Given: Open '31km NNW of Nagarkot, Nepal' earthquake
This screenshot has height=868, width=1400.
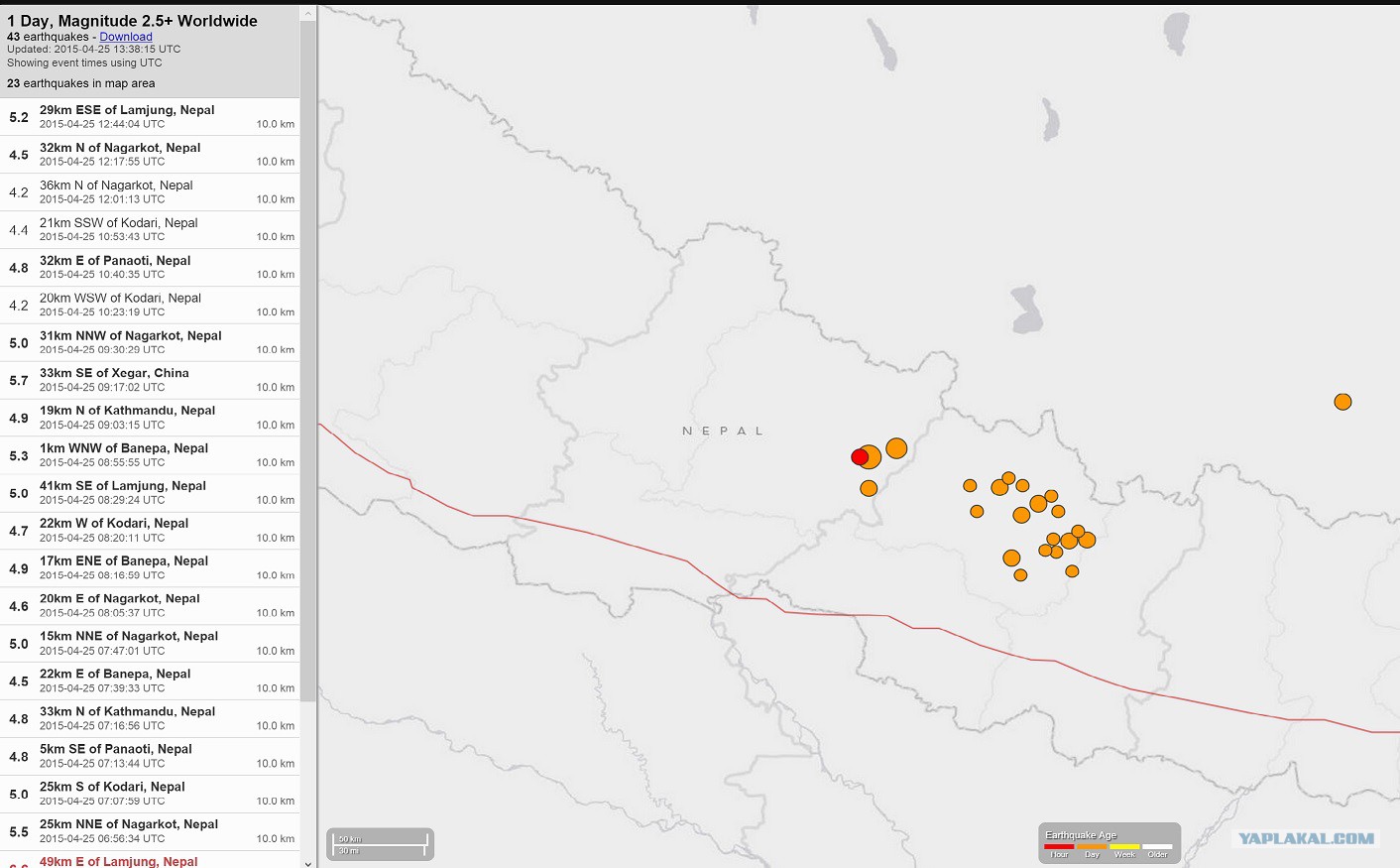Looking at the screenshot, I should click(x=150, y=343).
